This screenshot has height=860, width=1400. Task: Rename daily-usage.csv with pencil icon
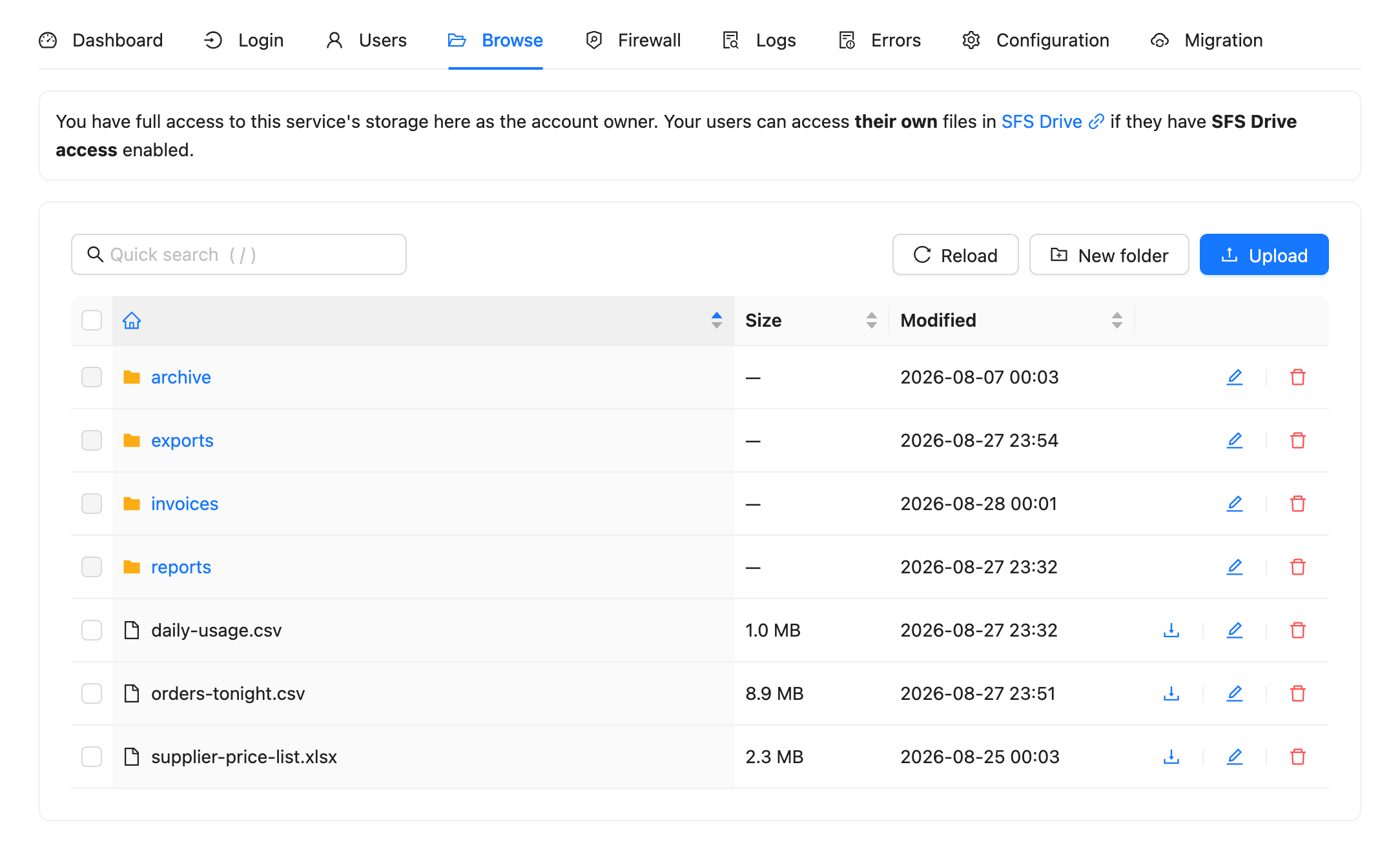click(1235, 630)
